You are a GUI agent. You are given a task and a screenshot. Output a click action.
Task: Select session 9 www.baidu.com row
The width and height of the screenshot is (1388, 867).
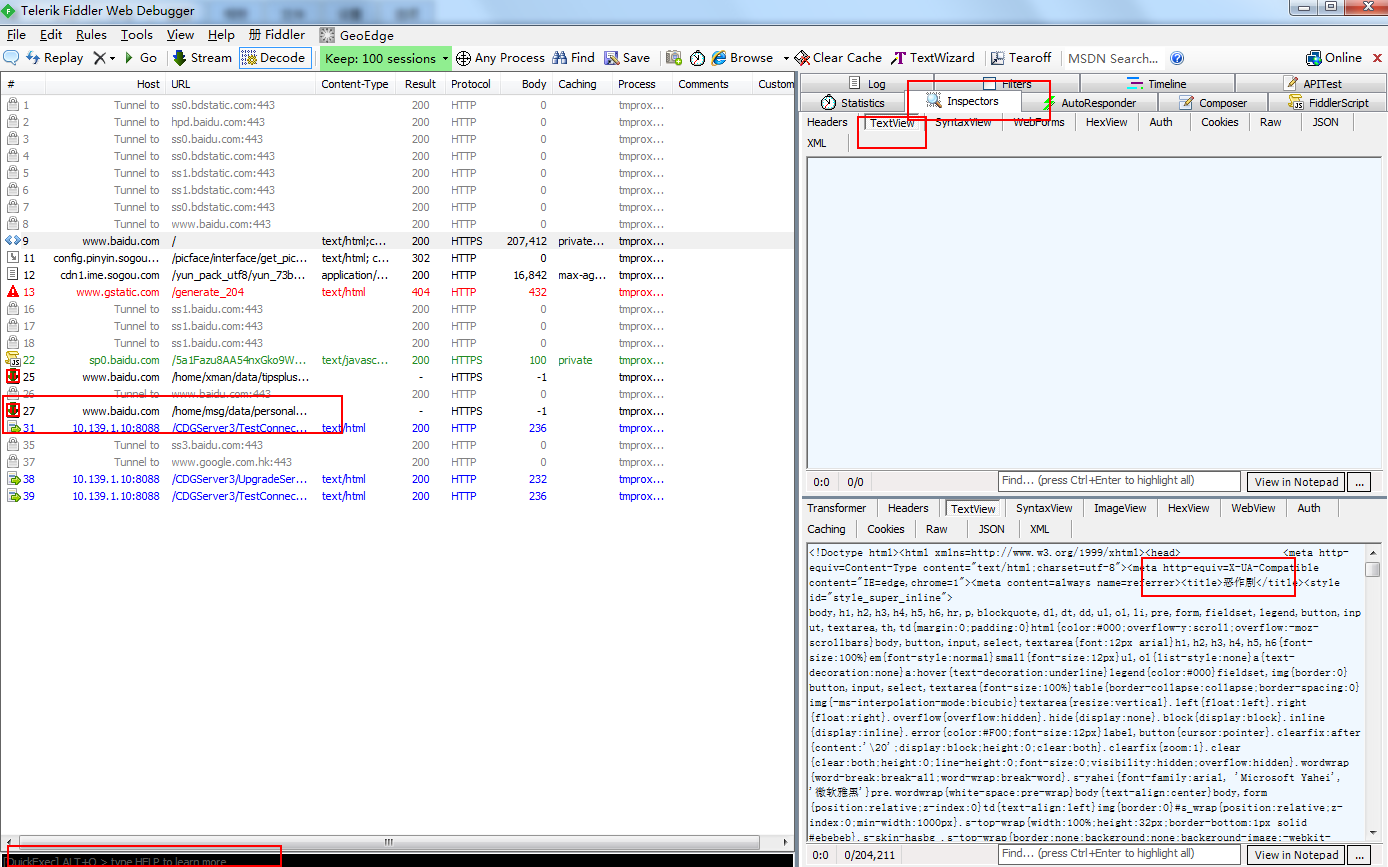coord(398,241)
